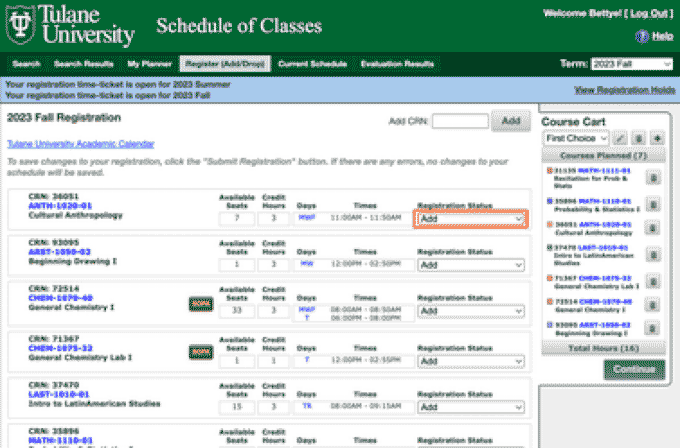Remove Intro to LatinAmerican Studies from cart

(653, 255)
